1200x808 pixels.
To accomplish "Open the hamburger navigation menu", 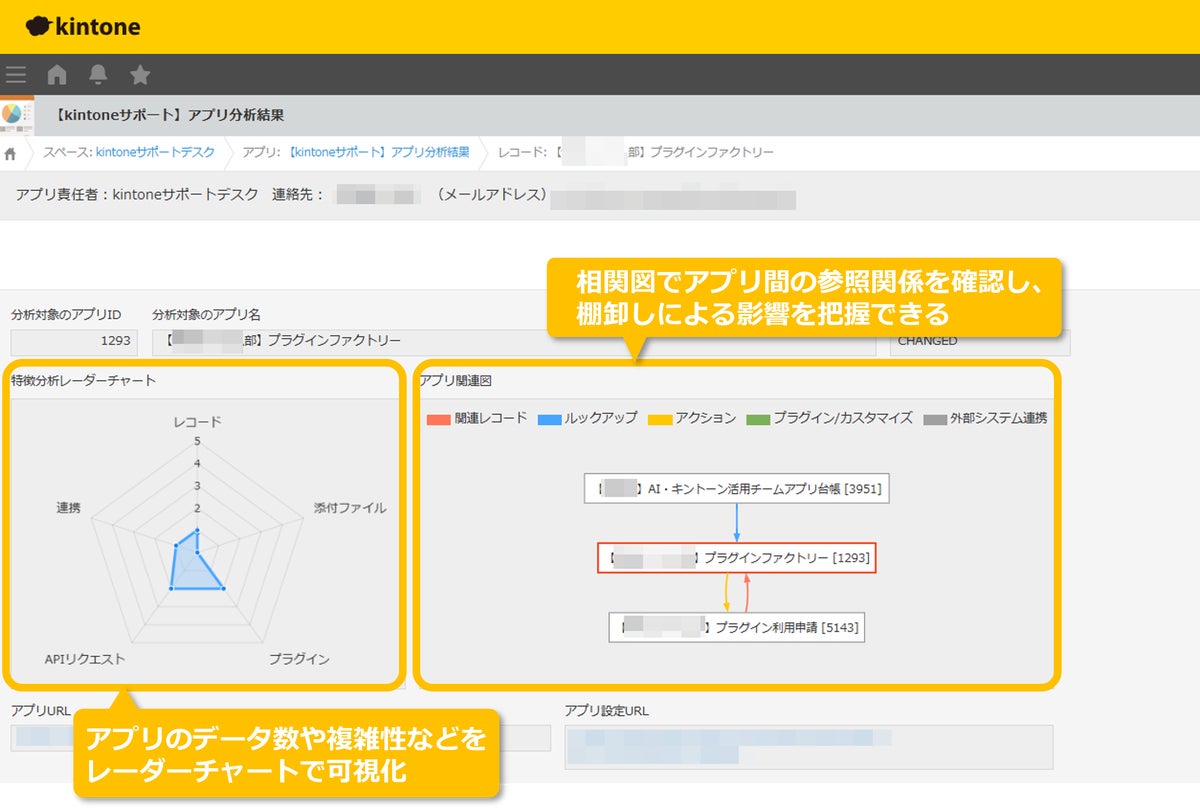I will 16,75.
